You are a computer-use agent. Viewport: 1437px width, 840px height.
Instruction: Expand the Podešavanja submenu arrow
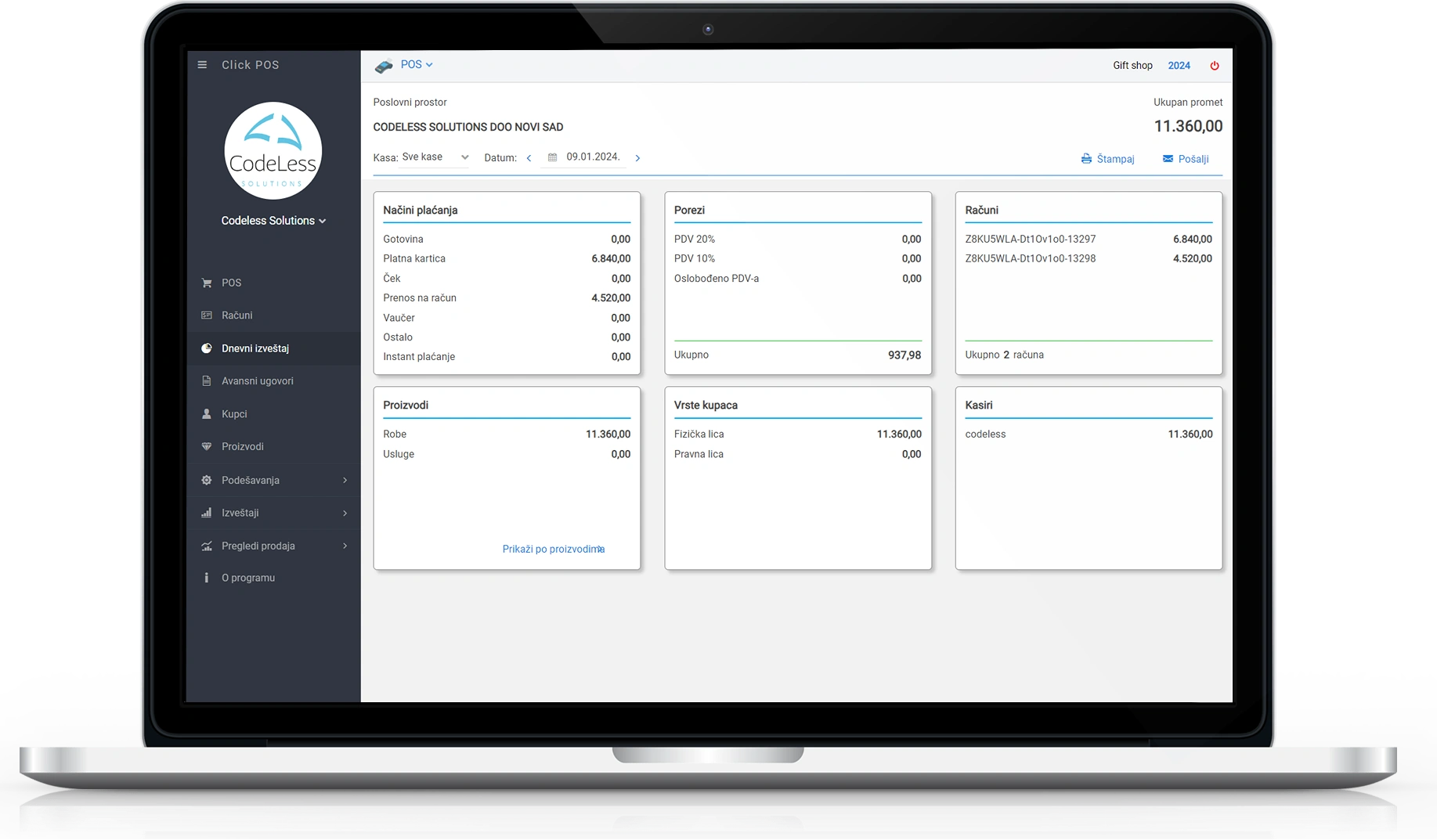pyautogui.click(x=345, y=480)
